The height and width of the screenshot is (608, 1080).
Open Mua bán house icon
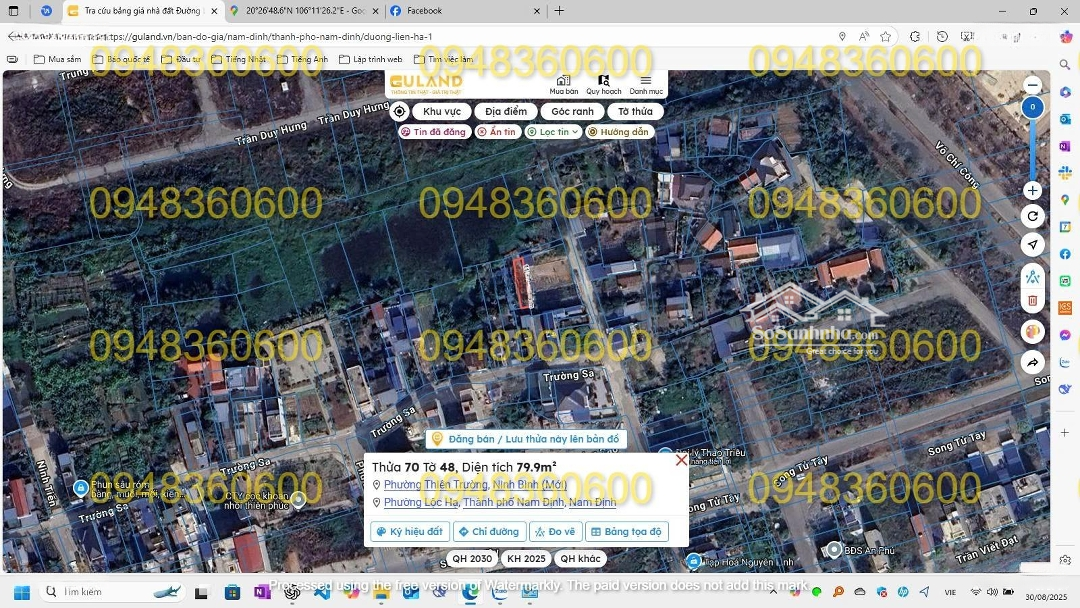tap(563, 84)
